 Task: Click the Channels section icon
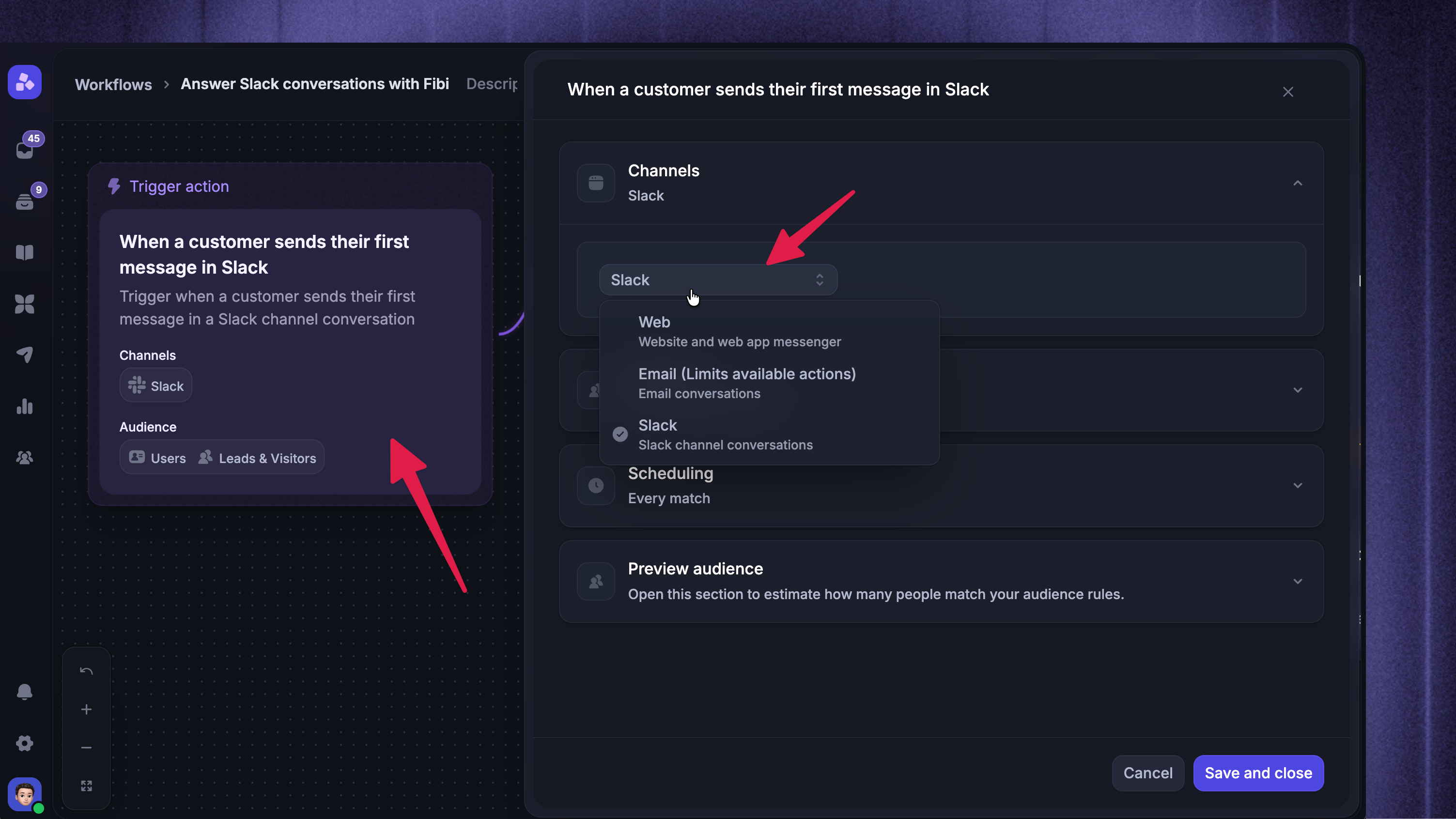click(x=596, y=183)
